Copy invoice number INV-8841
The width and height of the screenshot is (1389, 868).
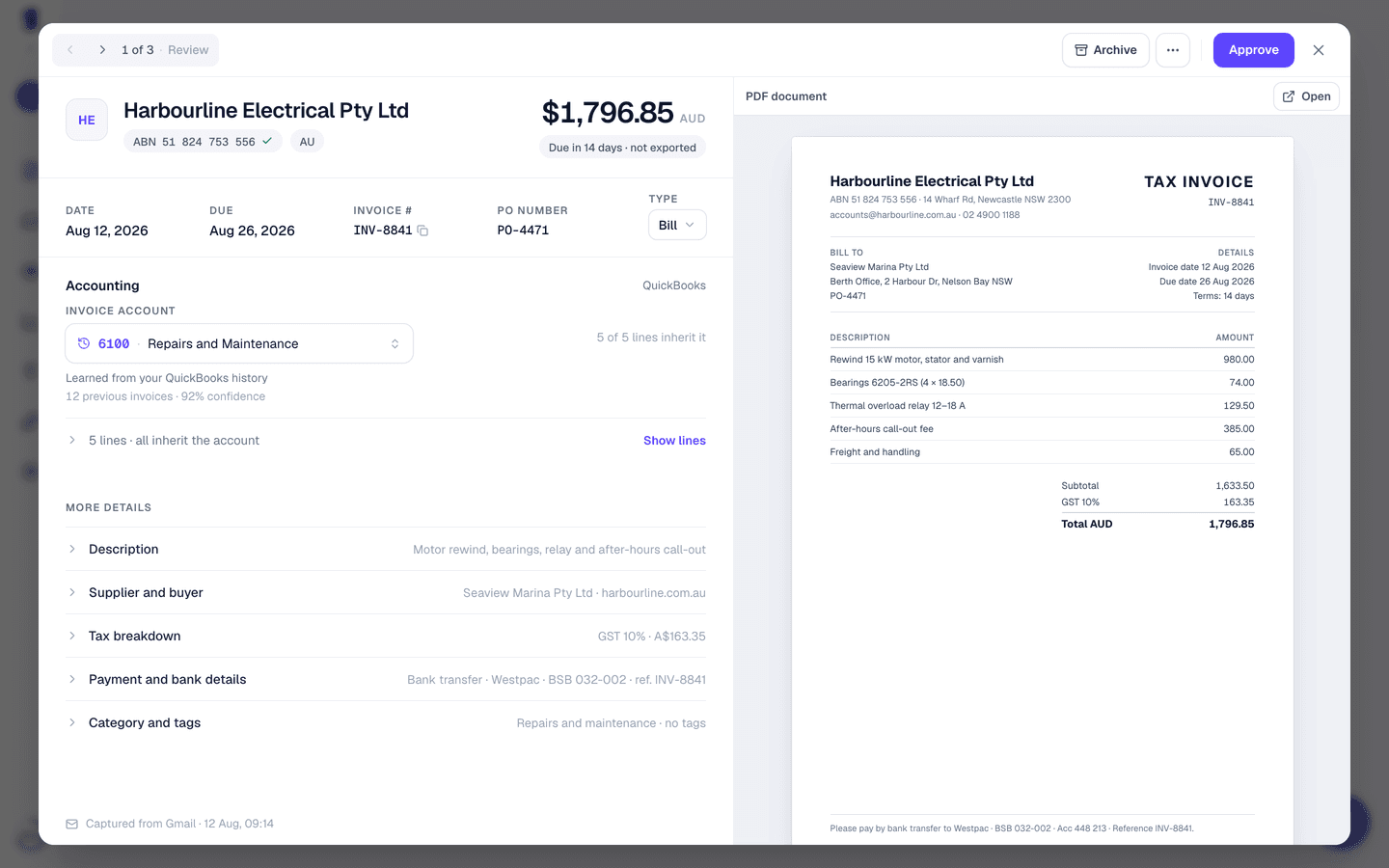coord(422,231)
